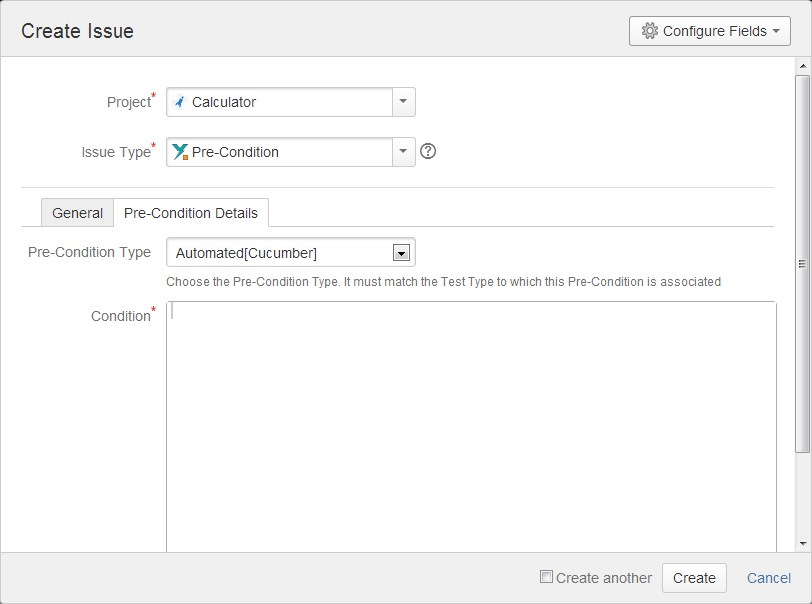Expand the Issue Type dropdown arrow
Viewport: 812px width, 604px height.
[x=403, y=152]
